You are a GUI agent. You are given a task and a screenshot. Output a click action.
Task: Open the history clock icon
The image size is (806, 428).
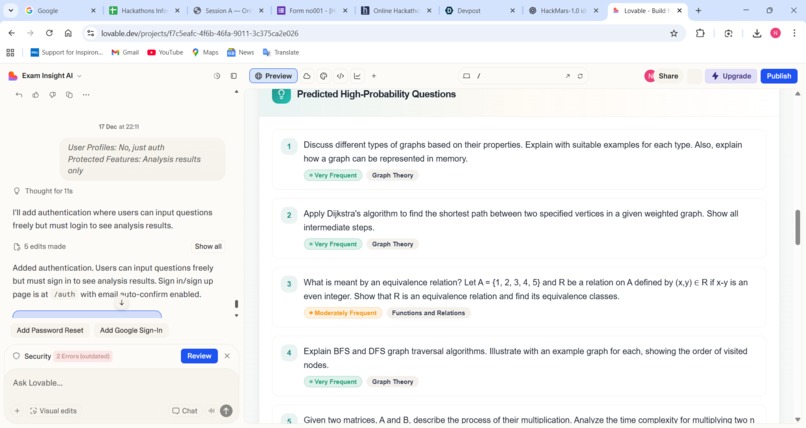(x=217, y=76)
